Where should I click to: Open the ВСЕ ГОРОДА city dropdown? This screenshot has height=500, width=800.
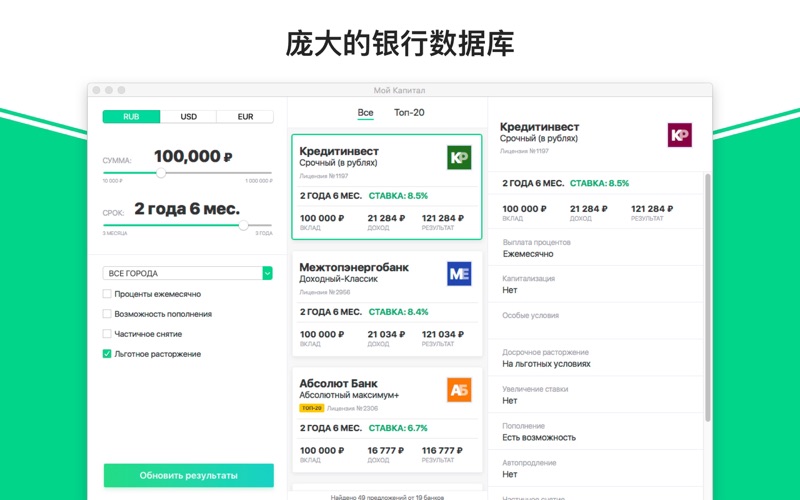pyautogui.click(x=187, y=273)
